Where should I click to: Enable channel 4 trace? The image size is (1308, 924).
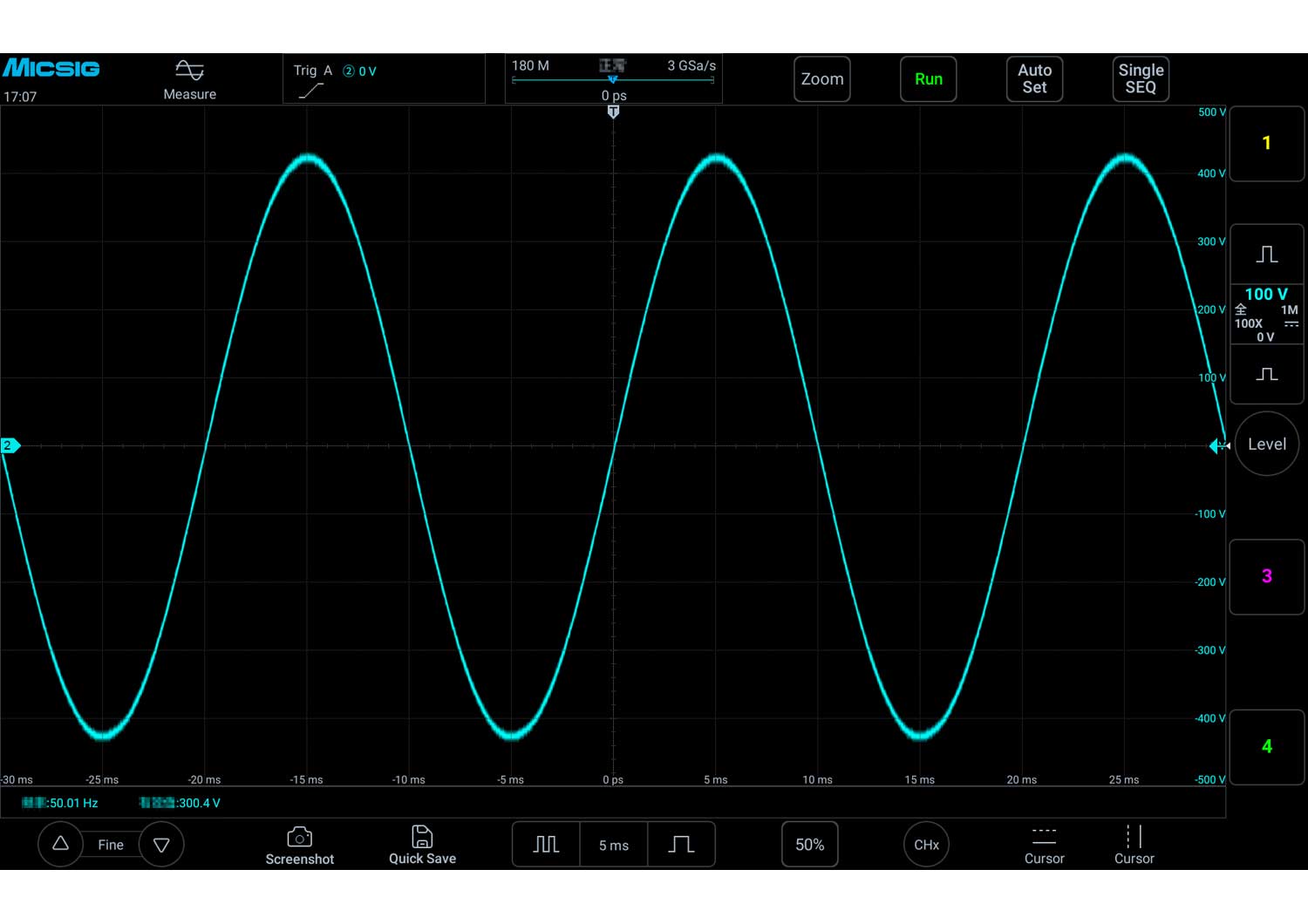pos(1267,746)
